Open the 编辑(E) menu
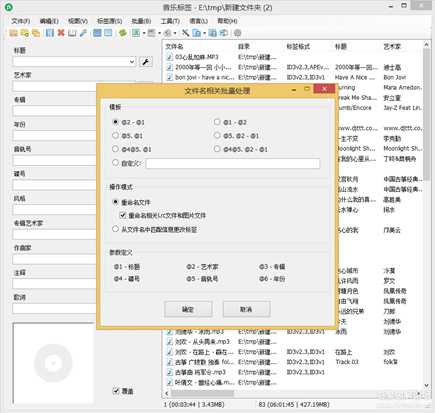Screen dimensions: 435x413 (x=49, y=21)
